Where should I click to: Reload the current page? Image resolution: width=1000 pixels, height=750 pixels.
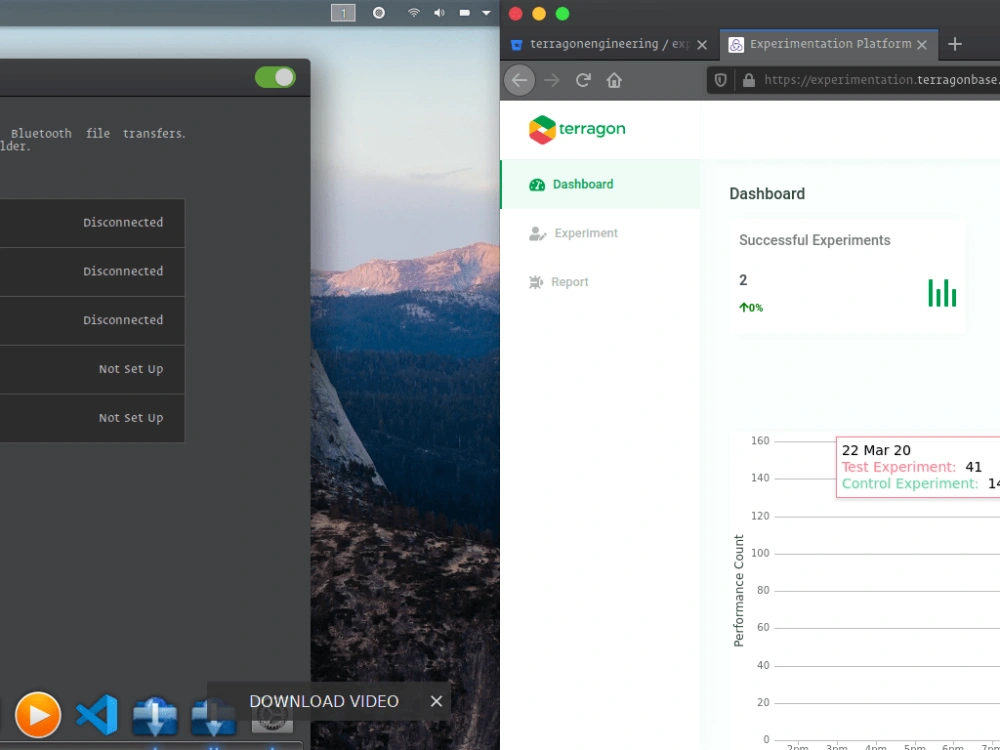[x=583, y=80]
